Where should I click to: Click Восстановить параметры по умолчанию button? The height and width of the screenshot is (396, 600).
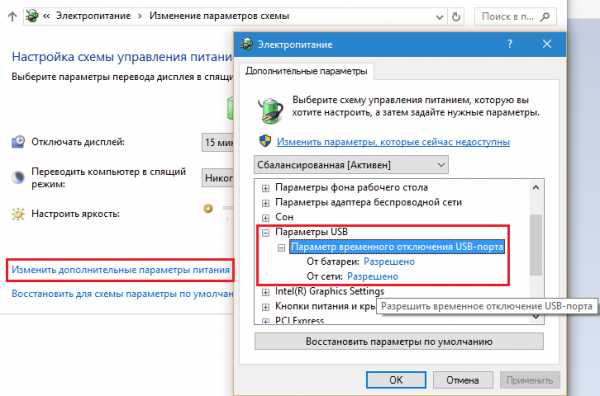pyautogui.click(x=399, y=341)
